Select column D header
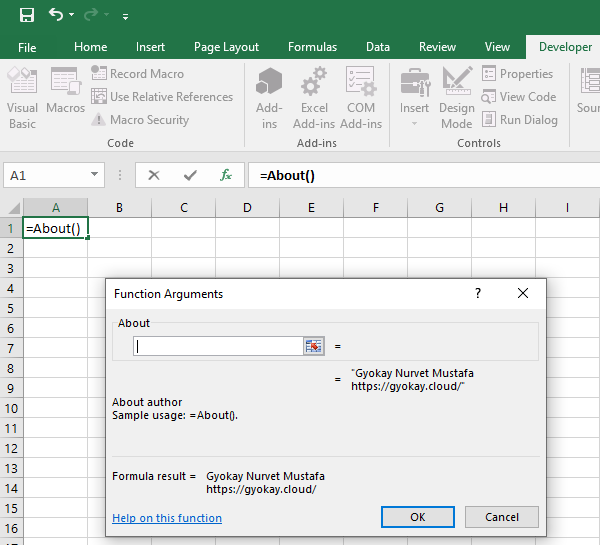This screenshot has height=545, width=600. click(x=247, y=207)
